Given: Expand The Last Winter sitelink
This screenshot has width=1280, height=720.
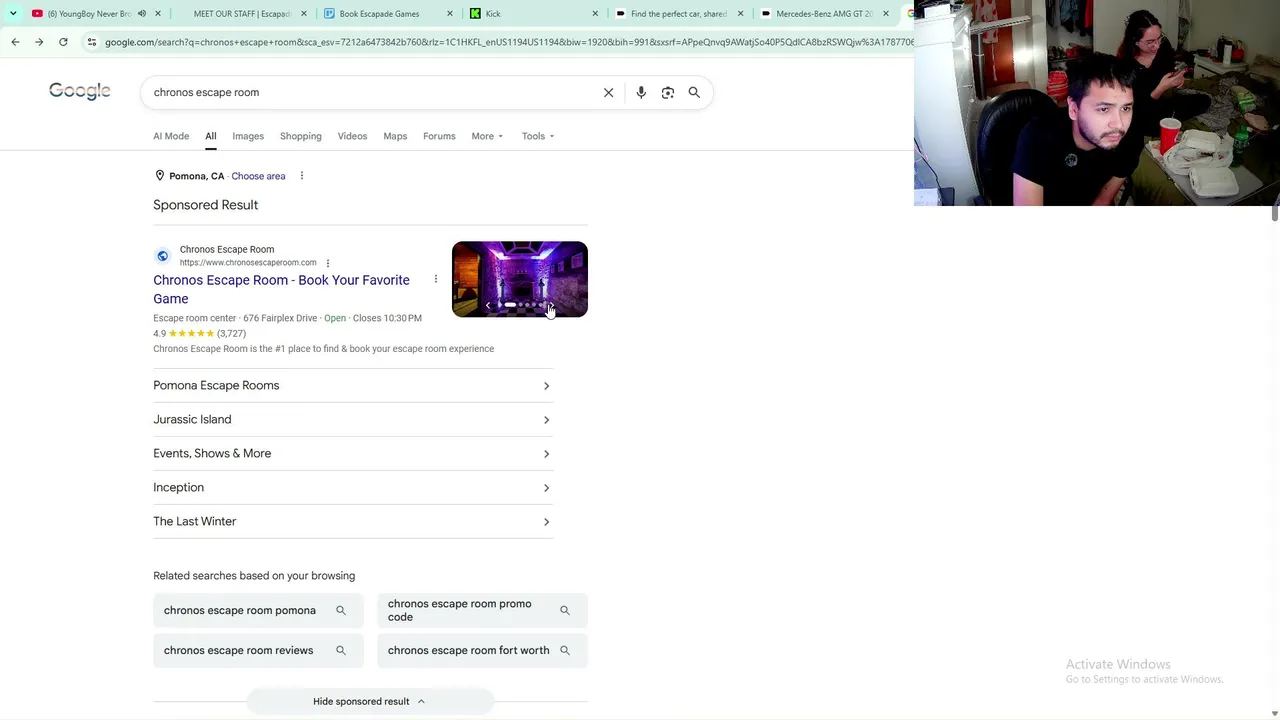Looking at the screenshot, I should click(x=353, y=521).
